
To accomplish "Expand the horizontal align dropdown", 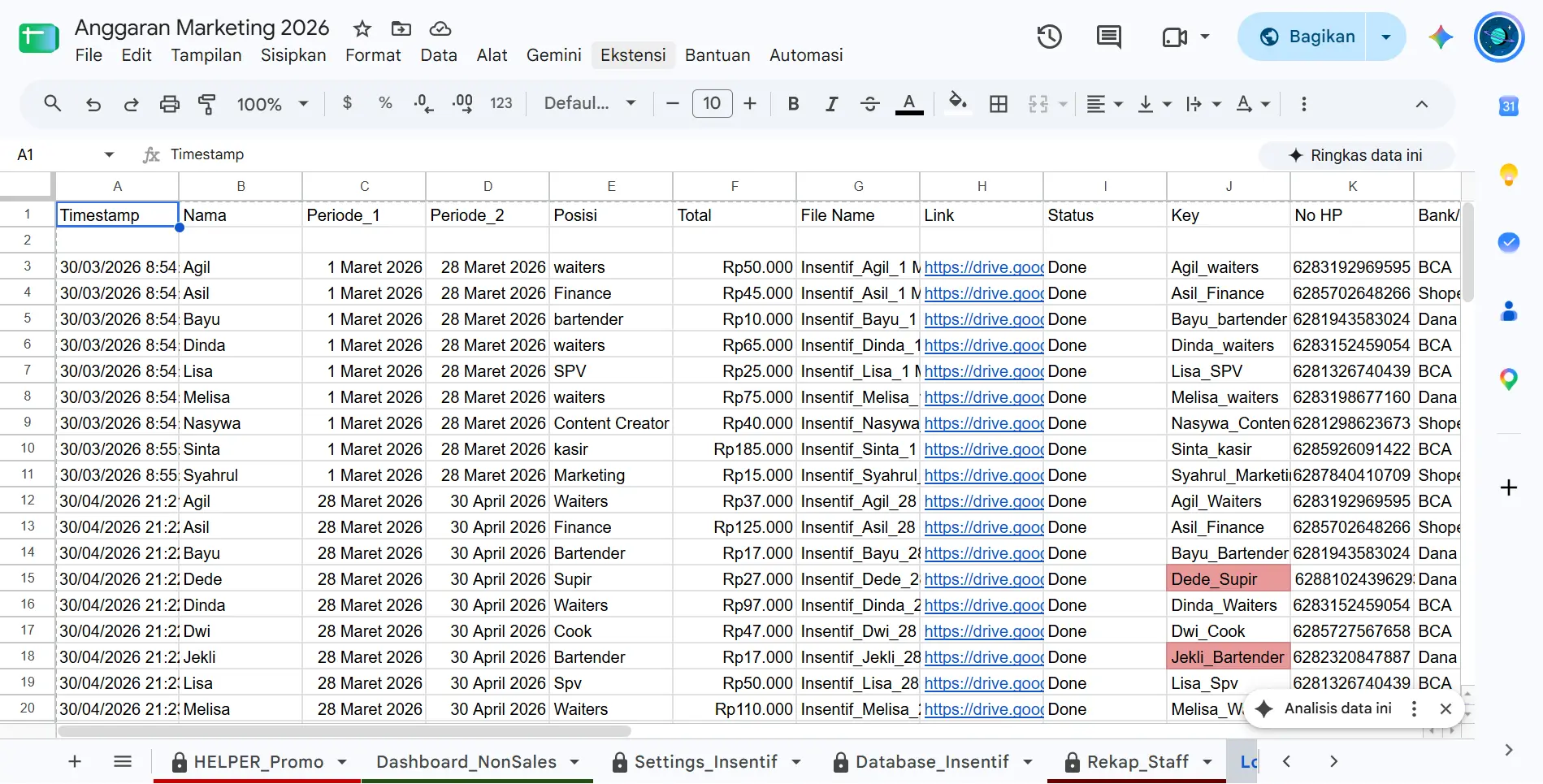I will pos(1119,104).
